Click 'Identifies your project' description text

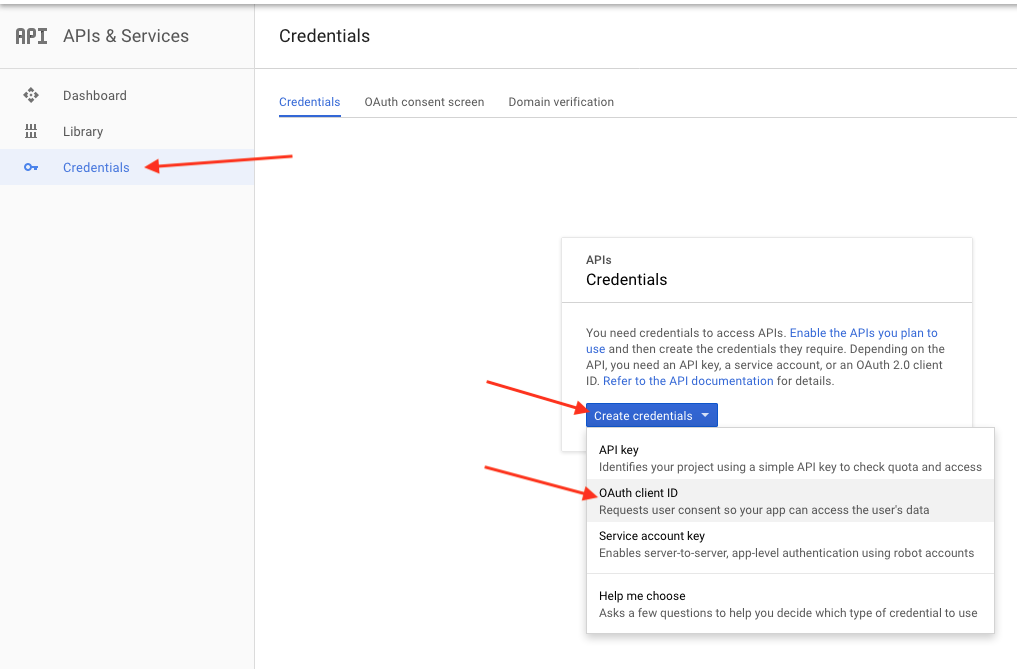click(790, 467)
